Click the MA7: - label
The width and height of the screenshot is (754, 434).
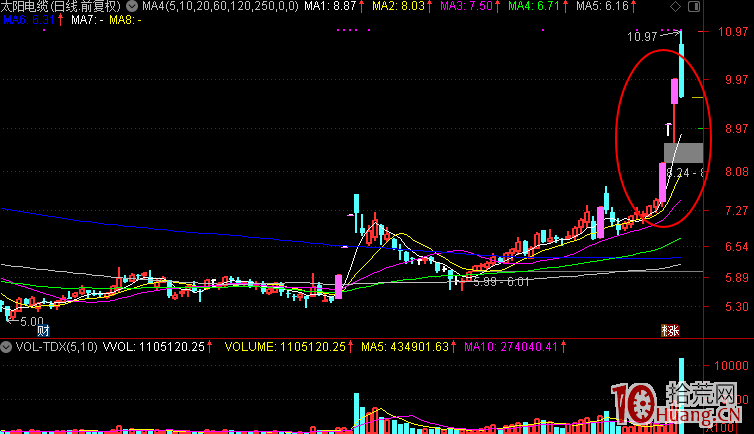[87, 20]
